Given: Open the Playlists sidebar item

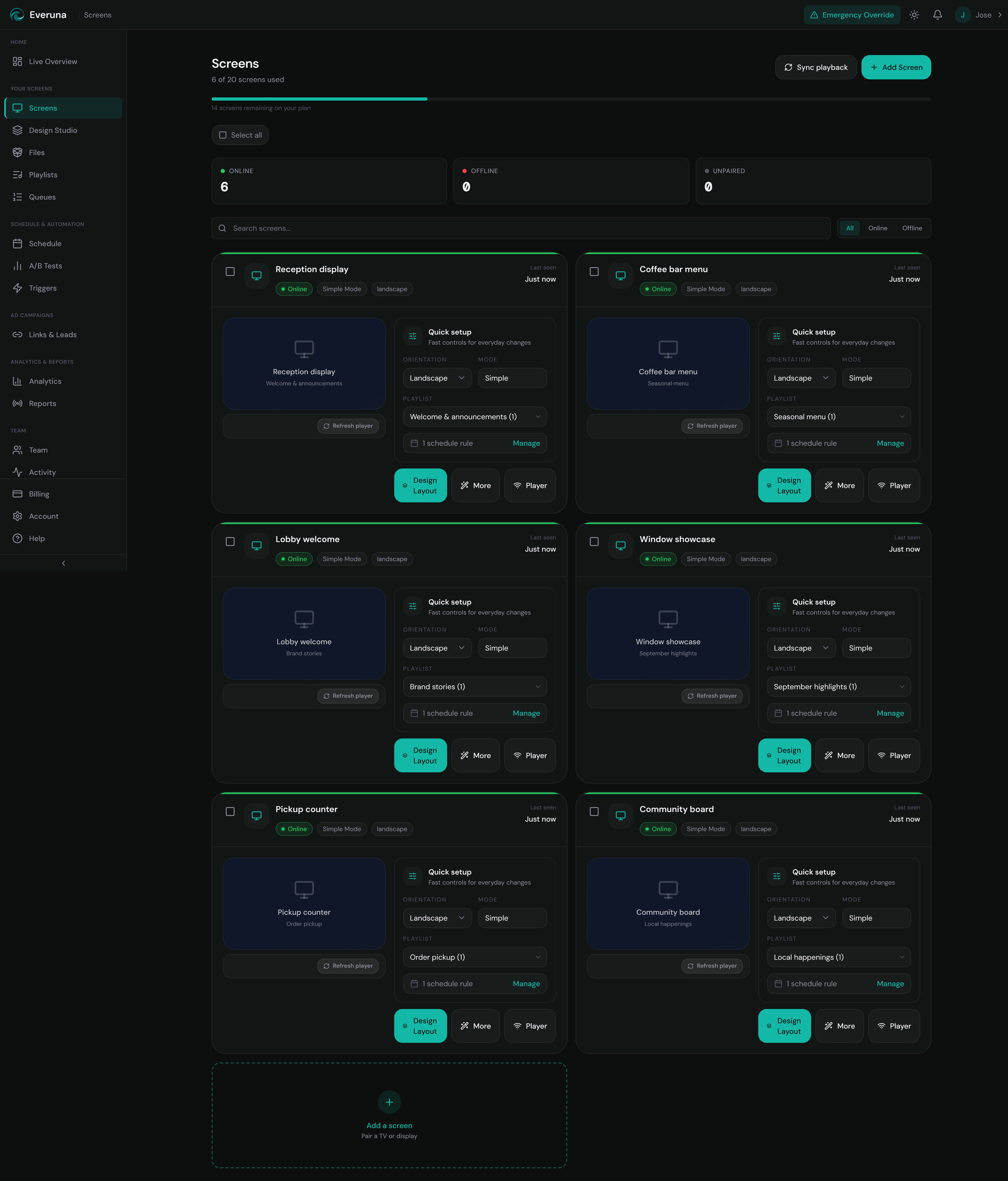Looking at the screenshot, I should [x=63, y=175].
